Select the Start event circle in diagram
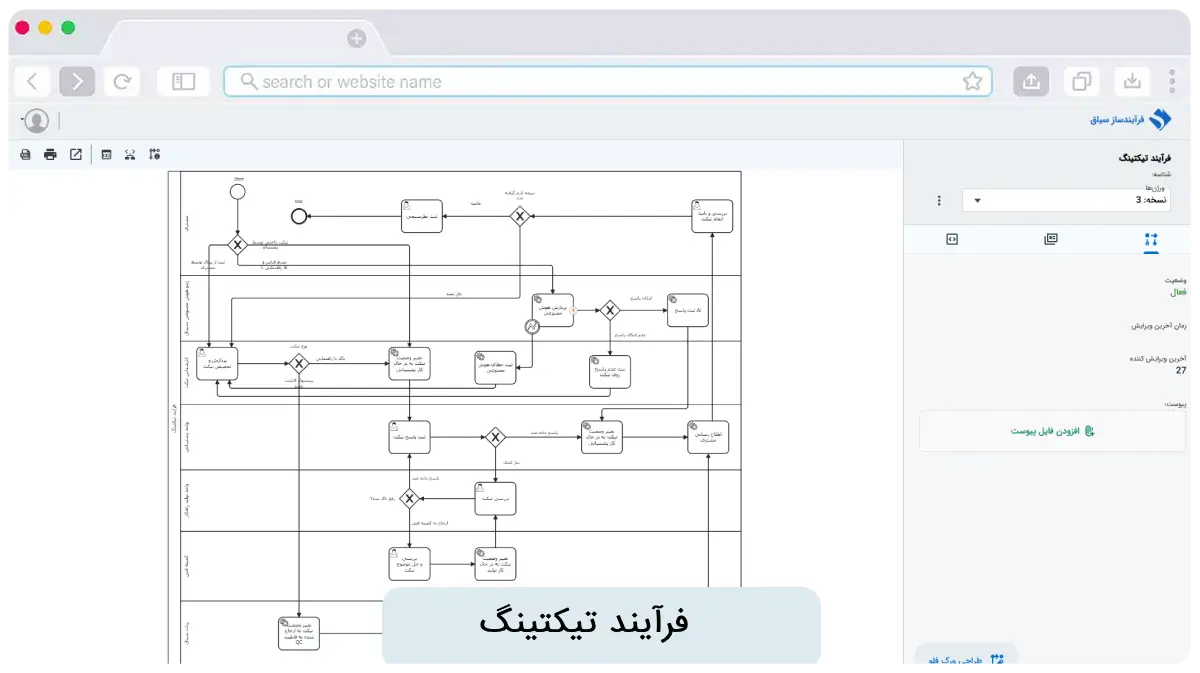 (x=237, y=192)
